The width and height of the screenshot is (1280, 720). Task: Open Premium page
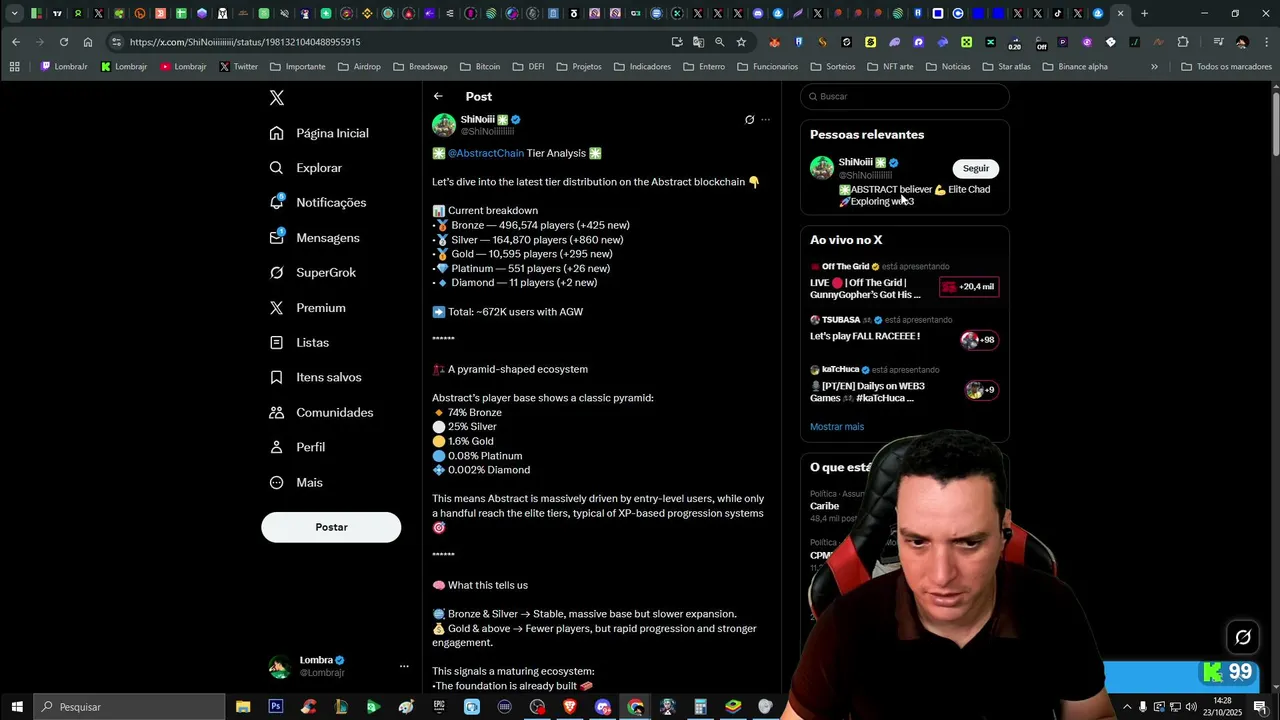[x=307, y=308]
